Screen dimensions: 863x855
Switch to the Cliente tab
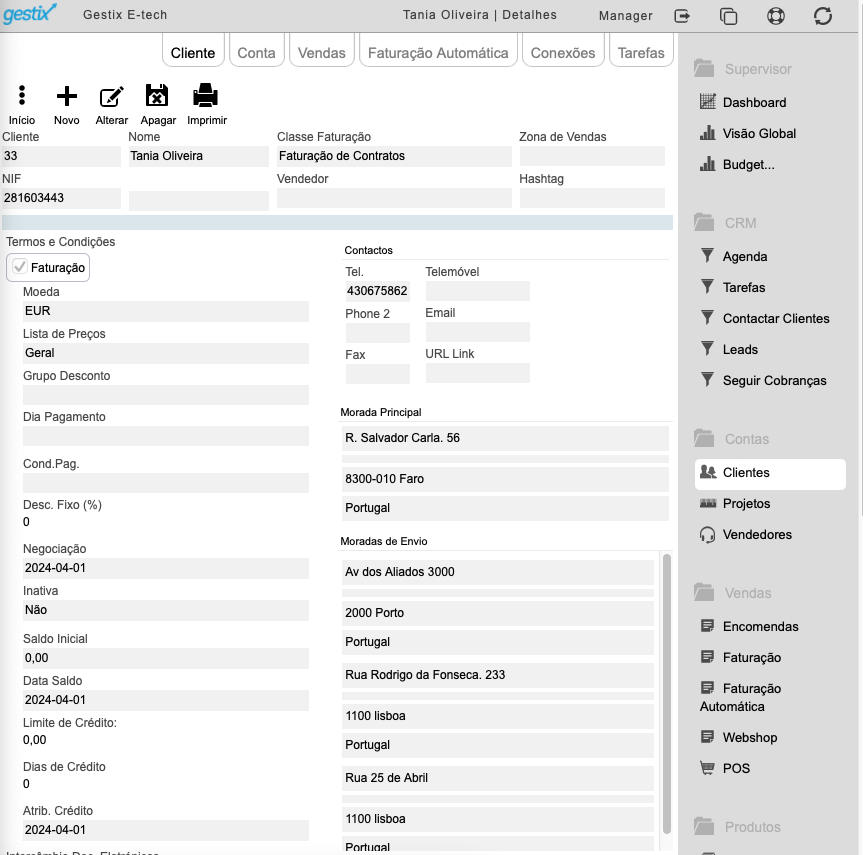[x=193, y=52]
